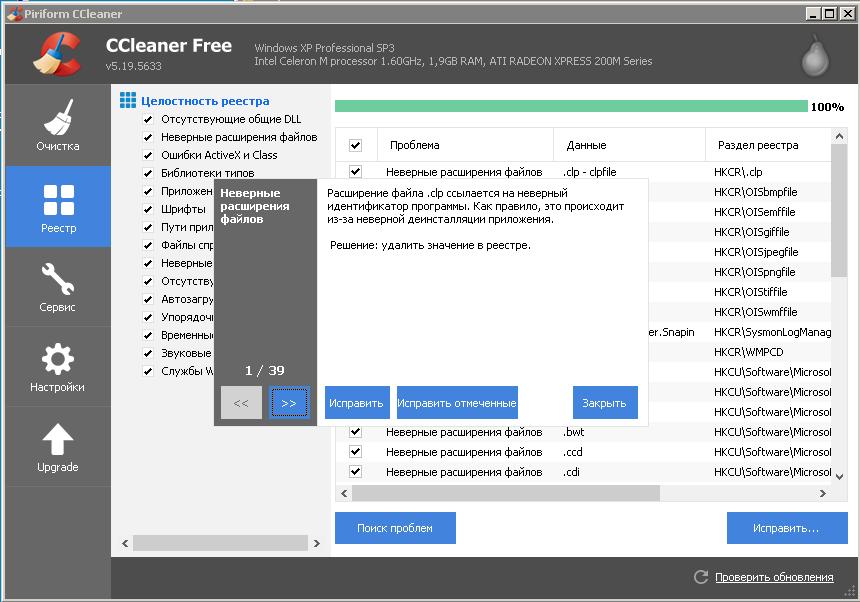Click left arrow of results horizontal scrollbar
Screen dimensions: 860x602
point(344,493)
